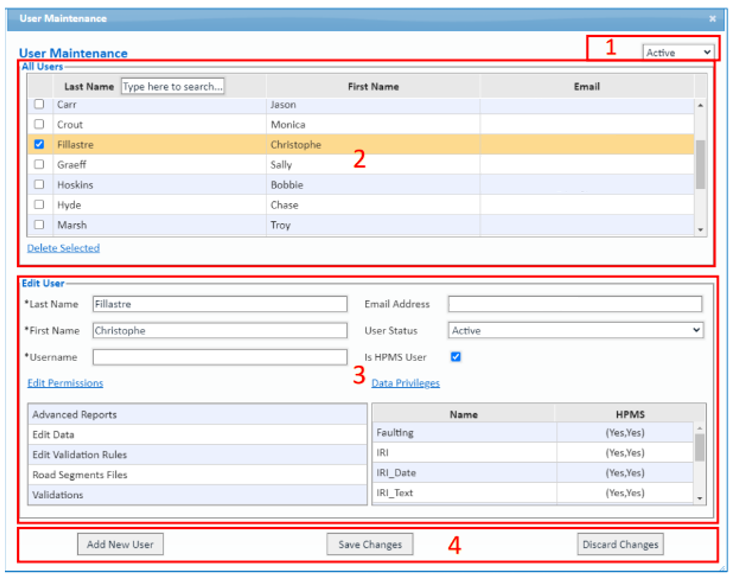
Task: Close the User Maintenance dialog
Action: point(712,18)
